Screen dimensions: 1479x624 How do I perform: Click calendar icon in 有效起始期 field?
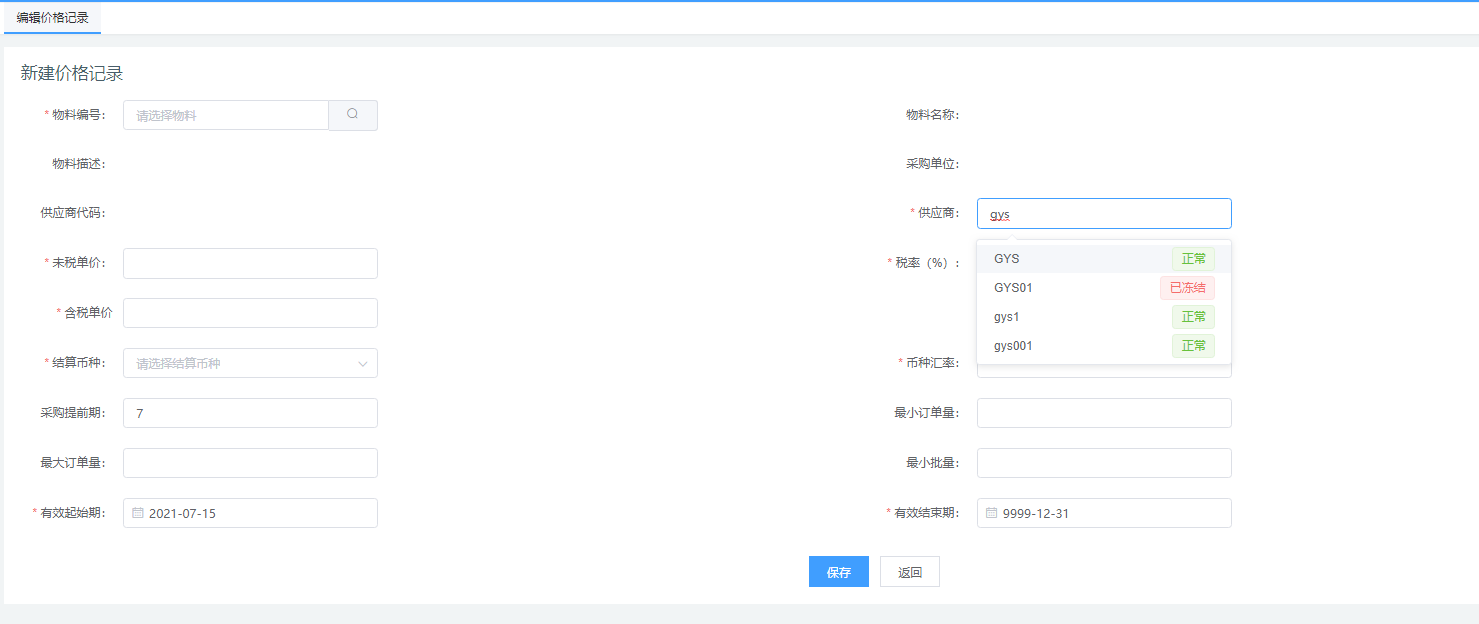pos(138,513)
